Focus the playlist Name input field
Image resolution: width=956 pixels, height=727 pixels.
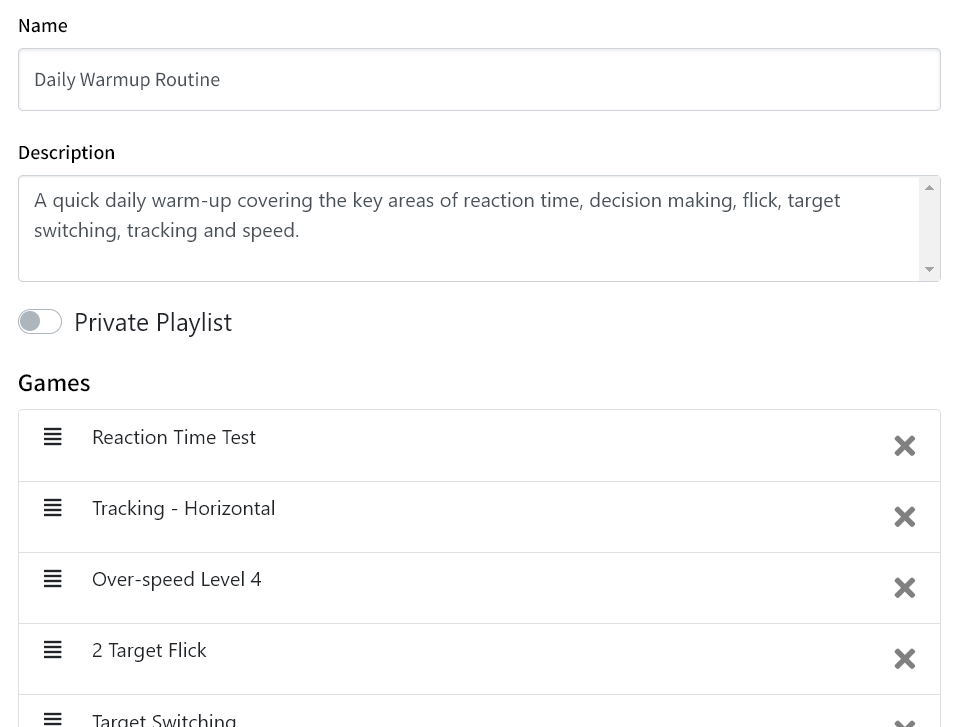[479, 80]
